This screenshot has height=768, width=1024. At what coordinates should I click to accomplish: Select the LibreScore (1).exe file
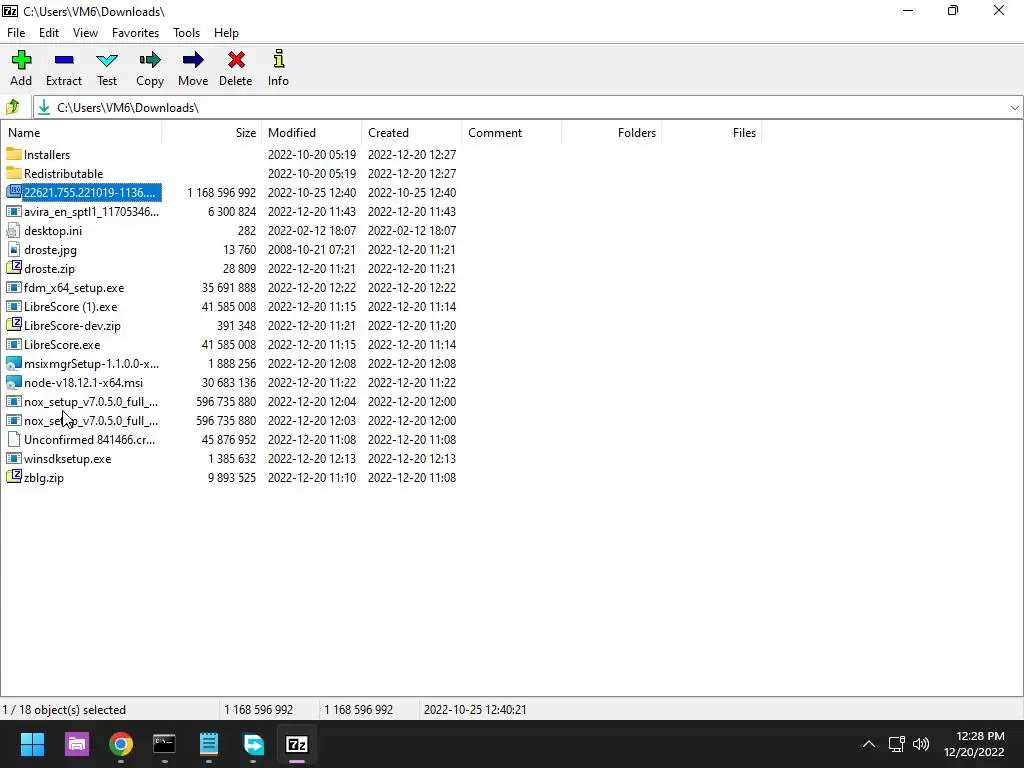pos(71,306)
